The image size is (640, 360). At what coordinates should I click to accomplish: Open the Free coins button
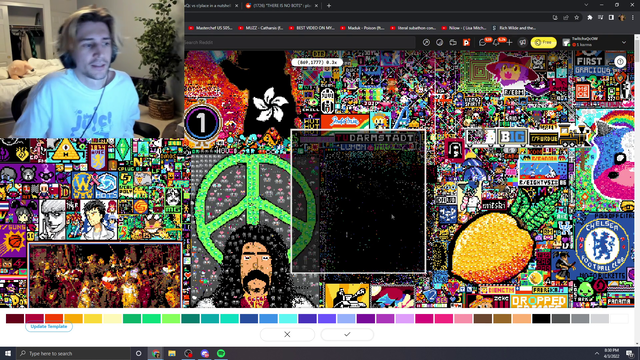tap(543, 42)
